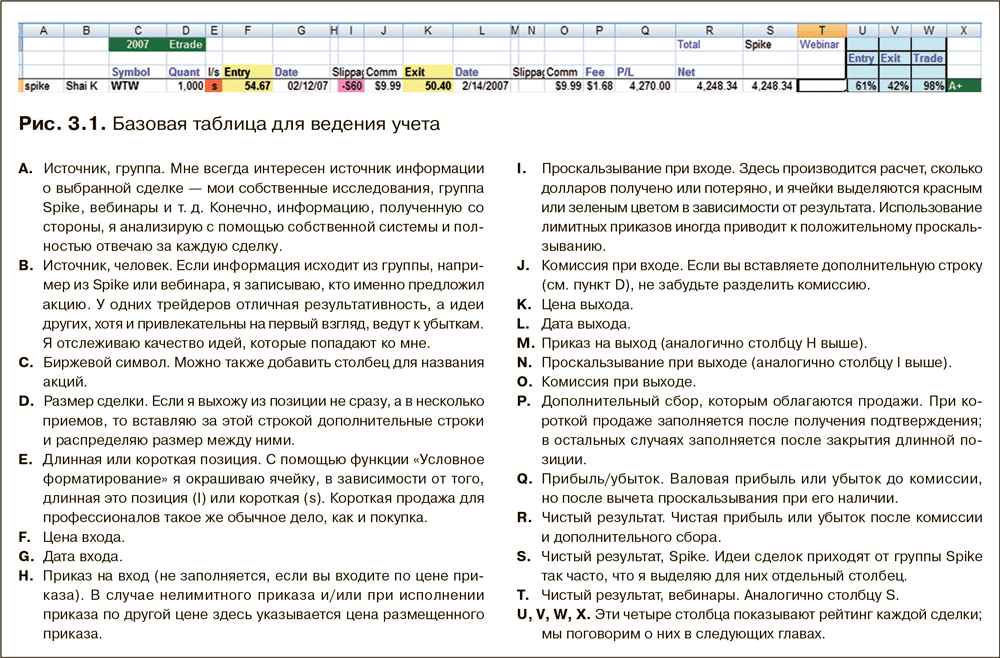Viewport: 1000px width, 658px height.
Task: Select the green 2007 cell
Action: [137, 45]
